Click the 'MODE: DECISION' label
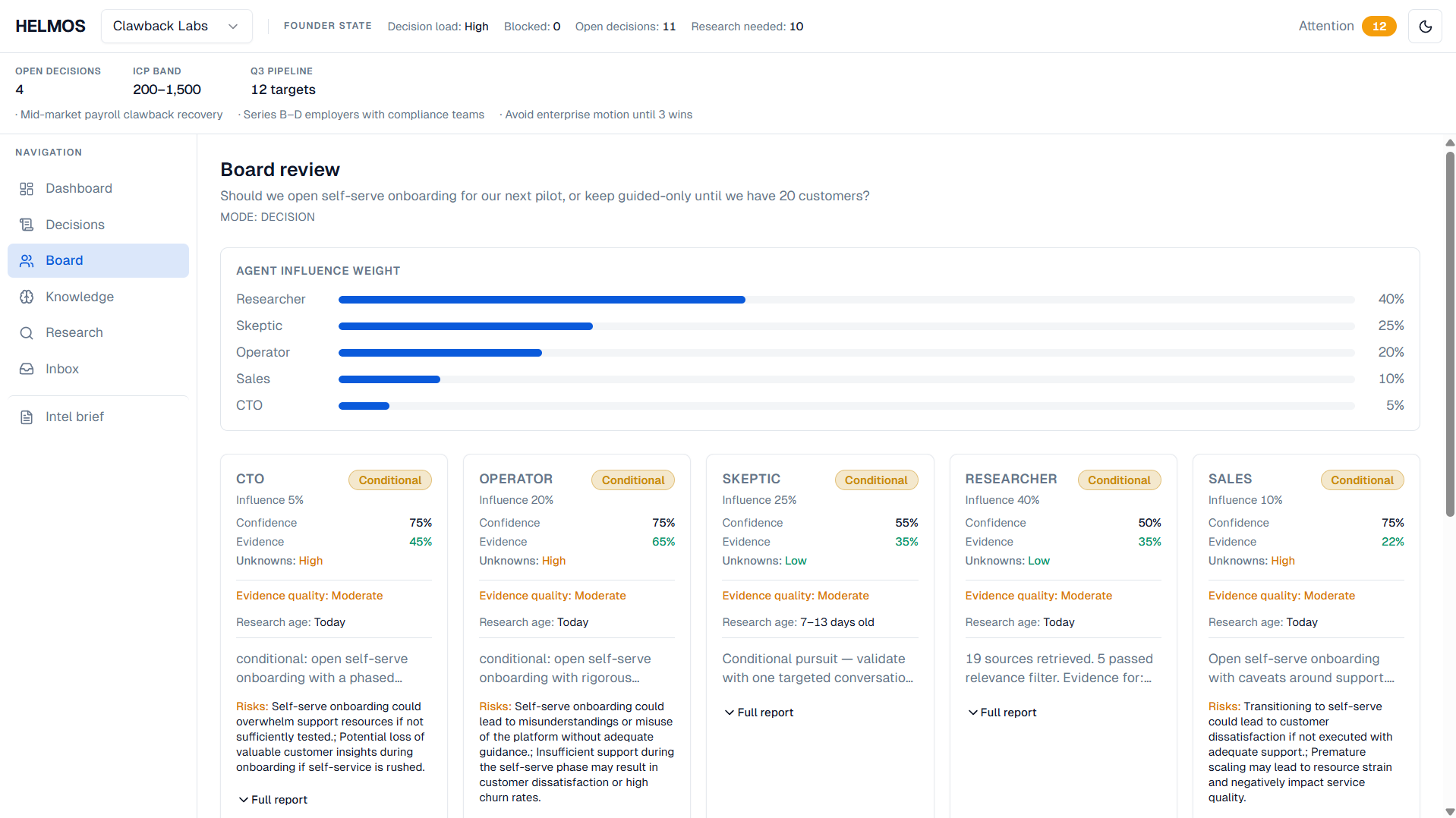 267,217
